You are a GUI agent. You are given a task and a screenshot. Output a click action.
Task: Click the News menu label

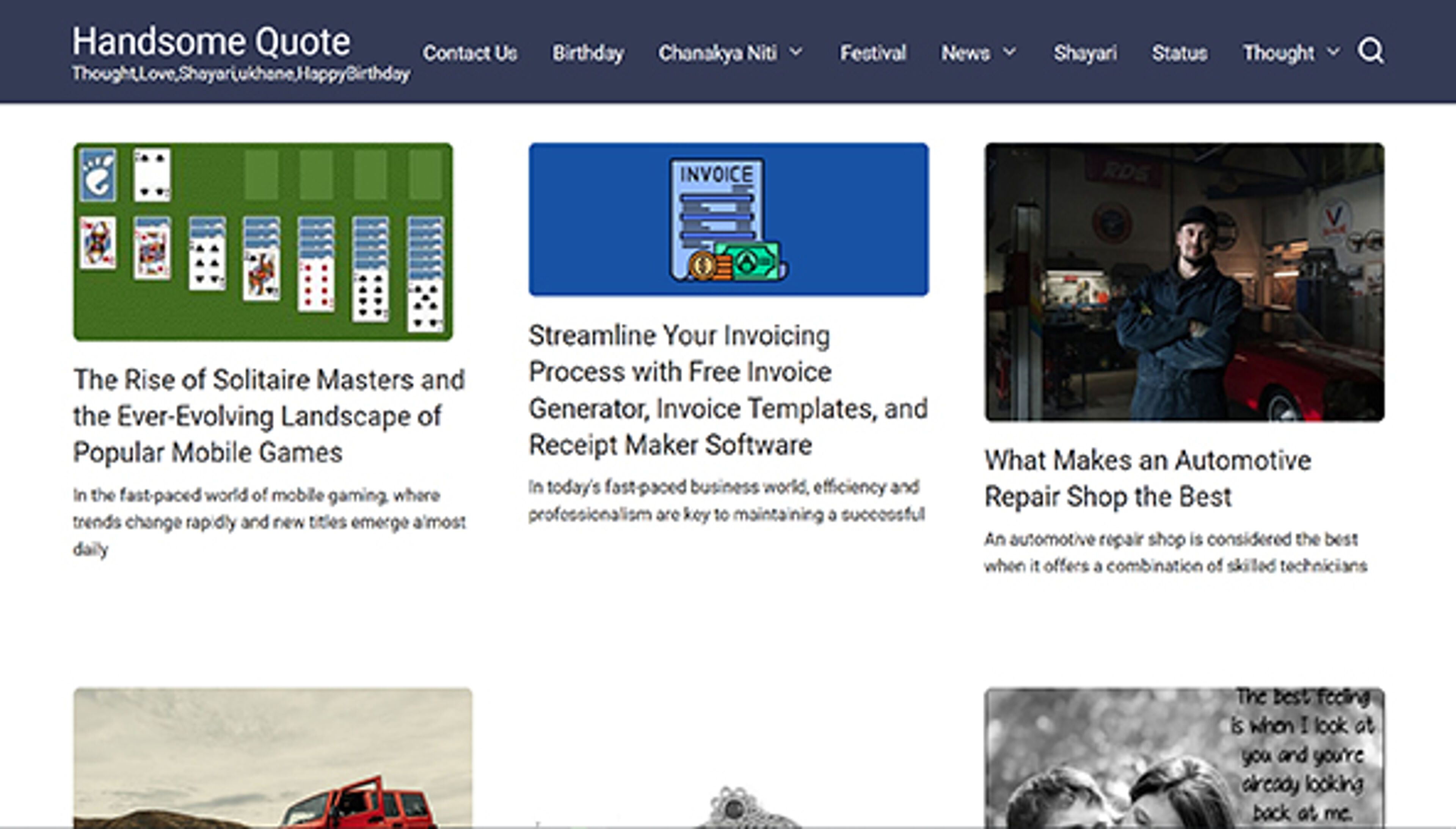pos(965,53)
